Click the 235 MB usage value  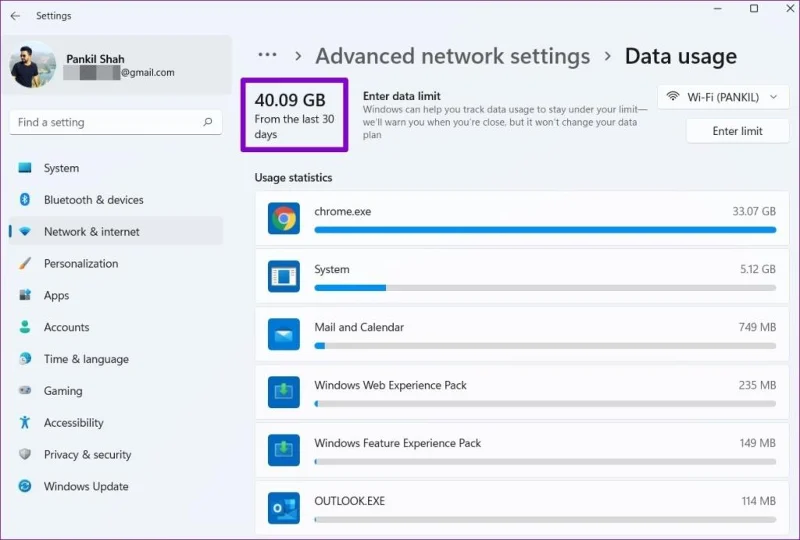[757, 385]
